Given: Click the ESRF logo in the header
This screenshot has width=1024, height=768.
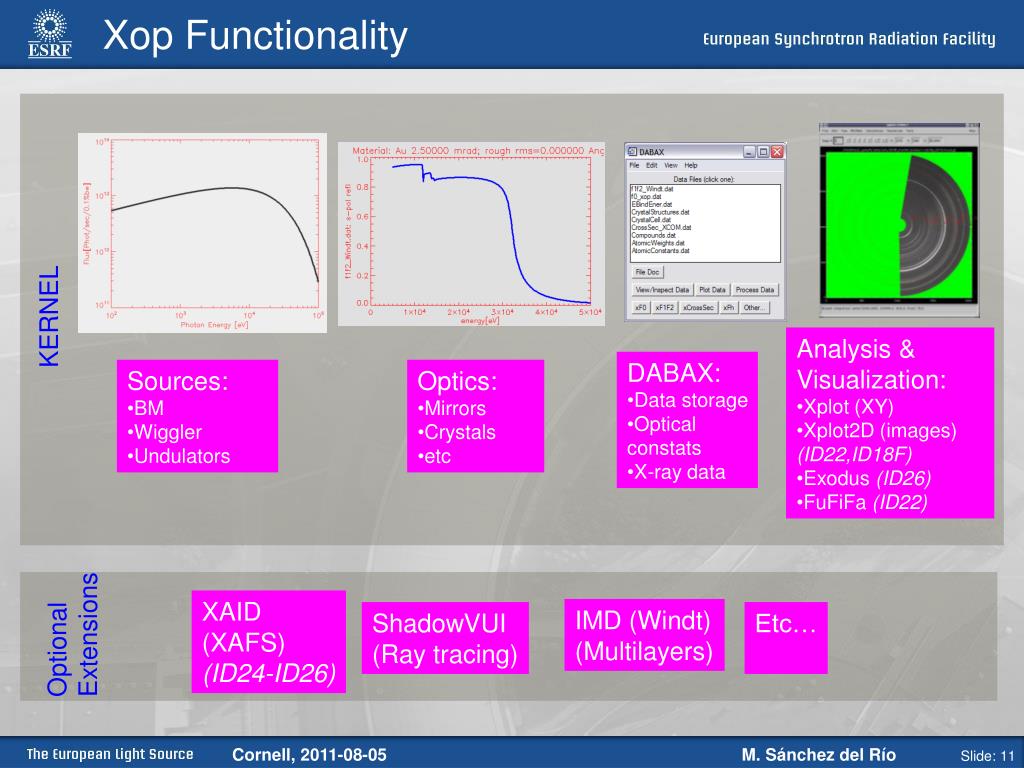Looking at the screenshot, I should [50, 34].
